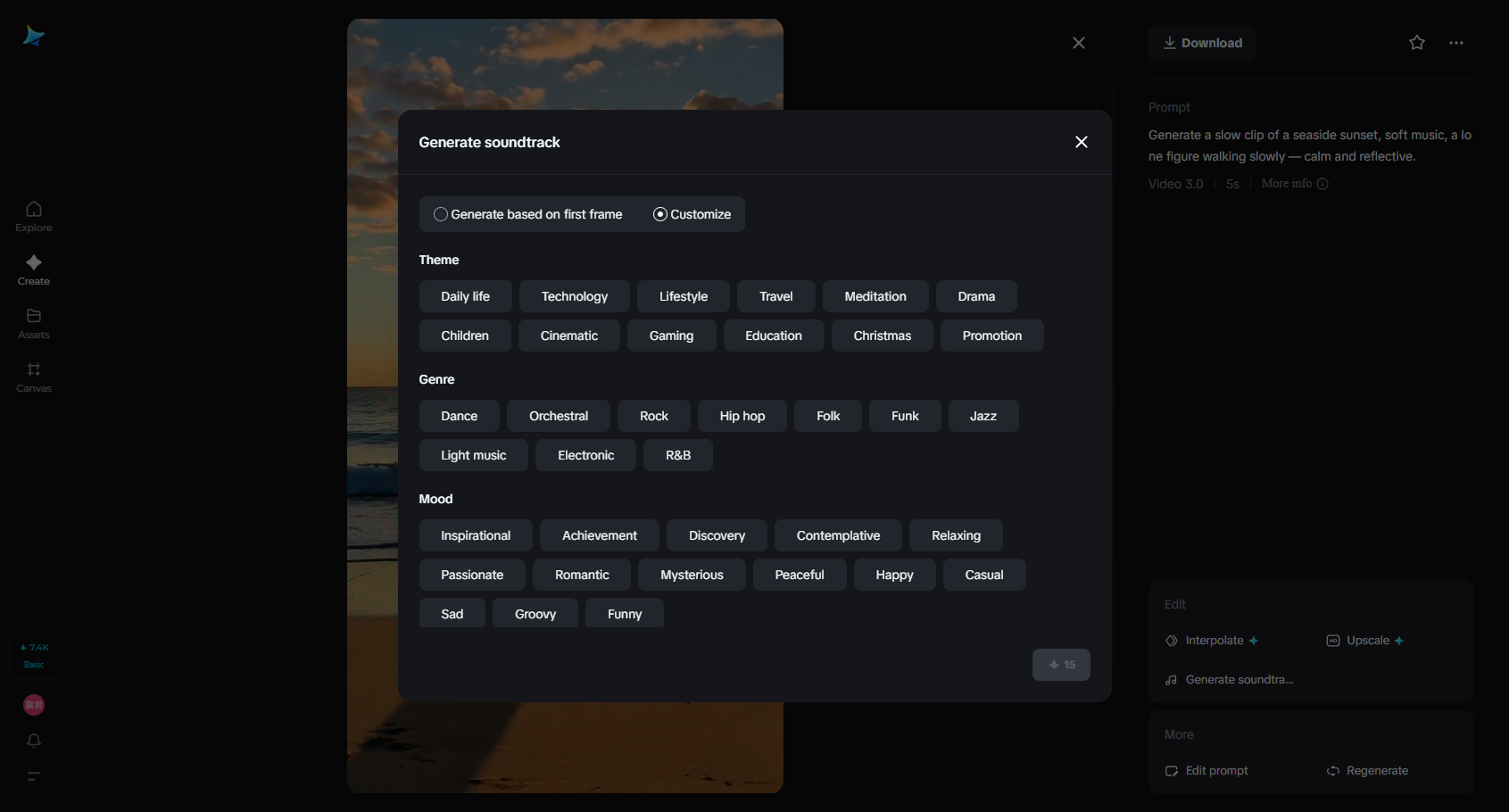1509x812 pixels.
Task: Click the Download button
Action: [x=1202, y=43]
